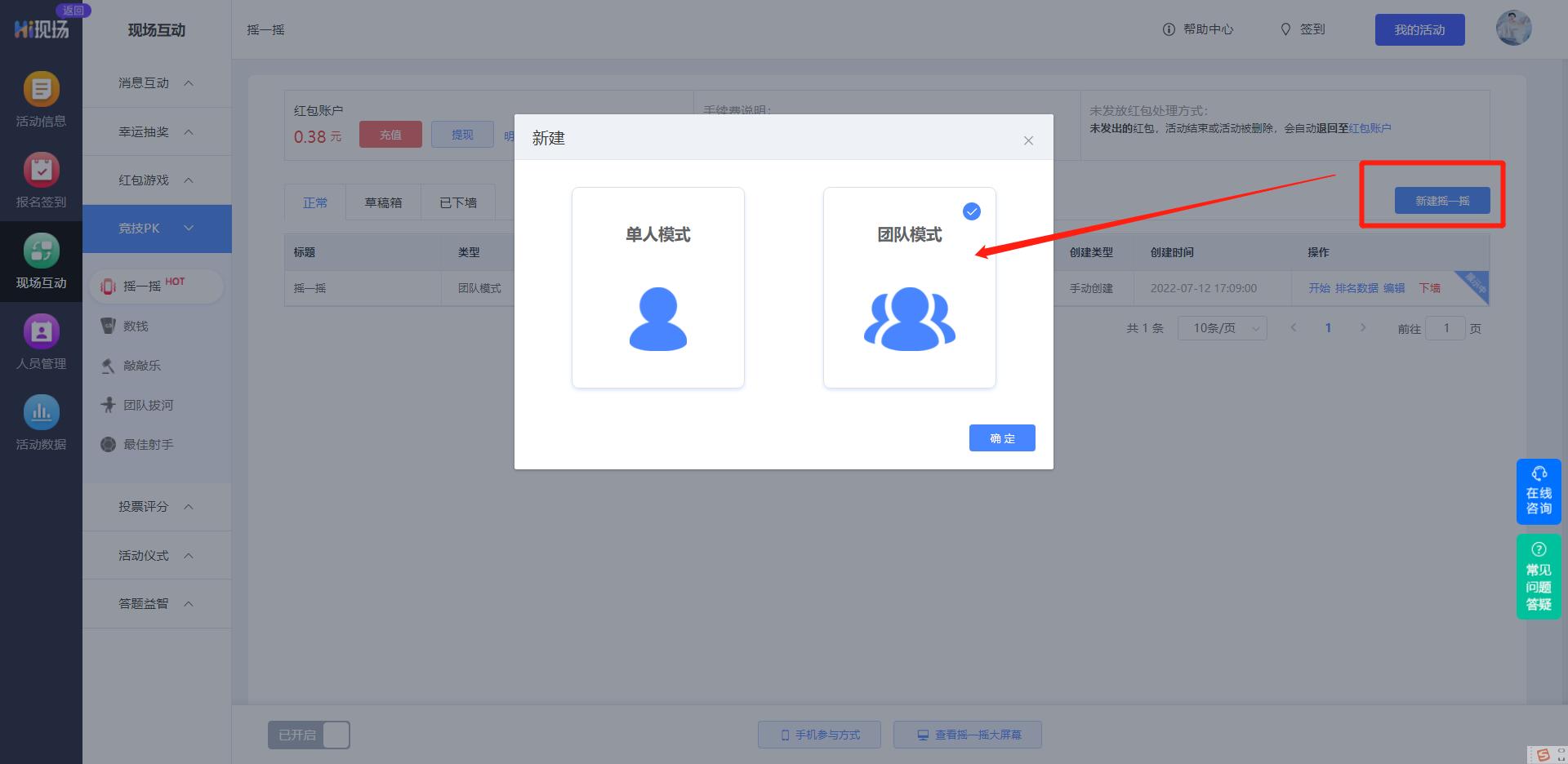
Task: Open the 10条/页 page size dropdown
Action: 1222,328
